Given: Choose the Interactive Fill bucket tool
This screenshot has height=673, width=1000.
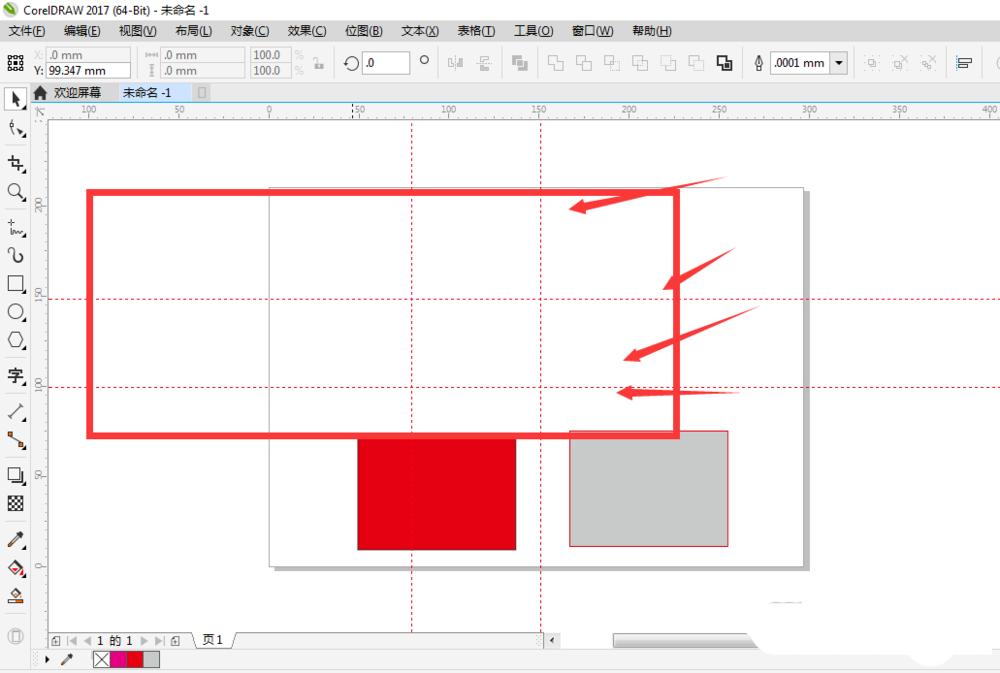Looking at the screenshot, I should pos(15,567).
